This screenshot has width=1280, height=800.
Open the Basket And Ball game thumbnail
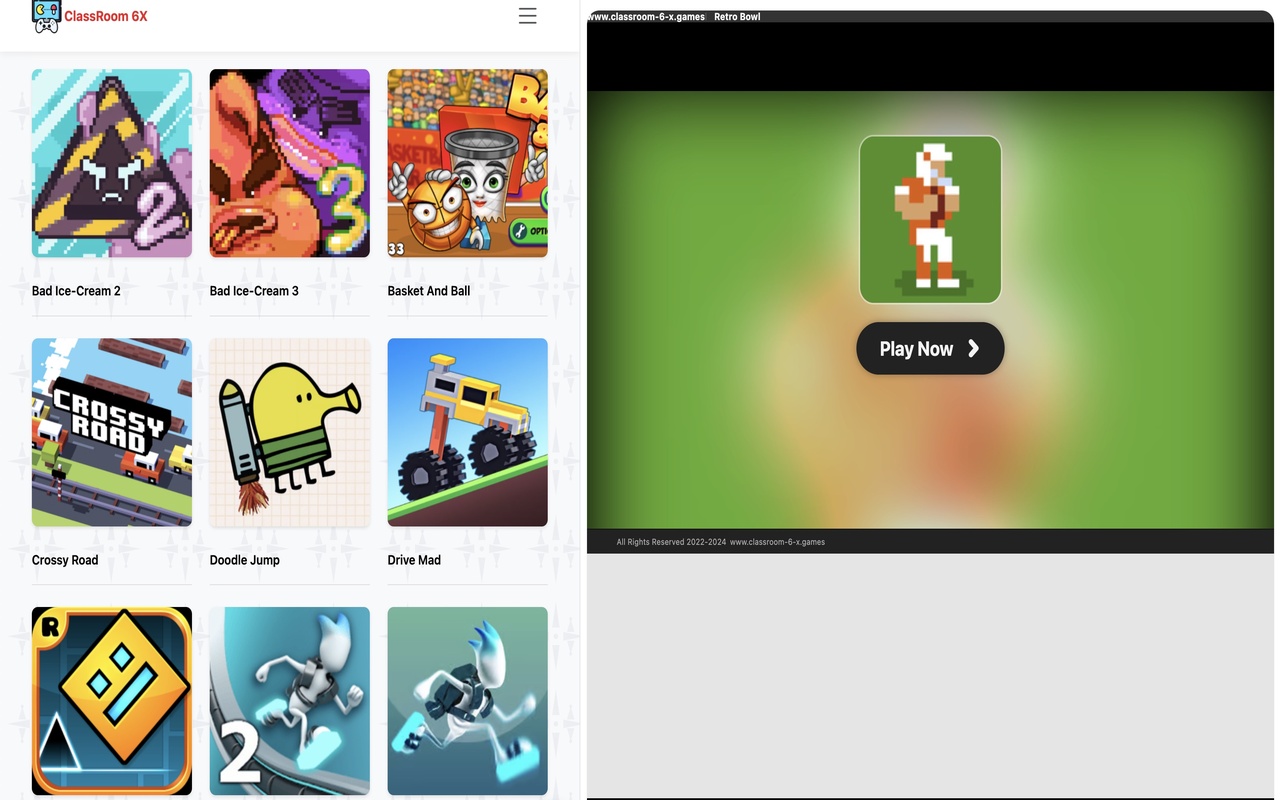(x=468, y=163)
